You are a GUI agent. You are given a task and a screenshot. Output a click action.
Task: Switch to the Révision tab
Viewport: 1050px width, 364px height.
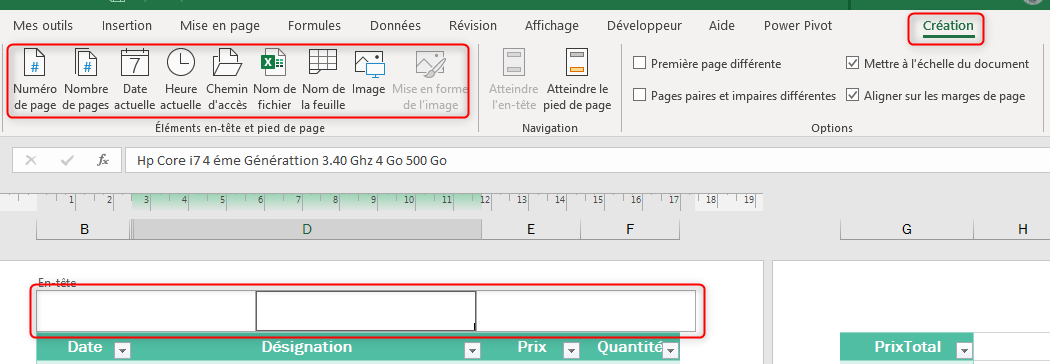(473, 26)
